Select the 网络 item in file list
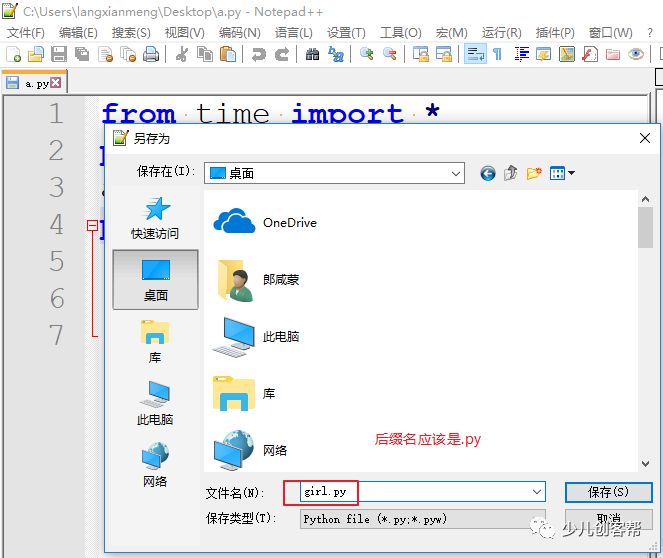The width and height of the screenshot is (663, 558). point(250,450)
